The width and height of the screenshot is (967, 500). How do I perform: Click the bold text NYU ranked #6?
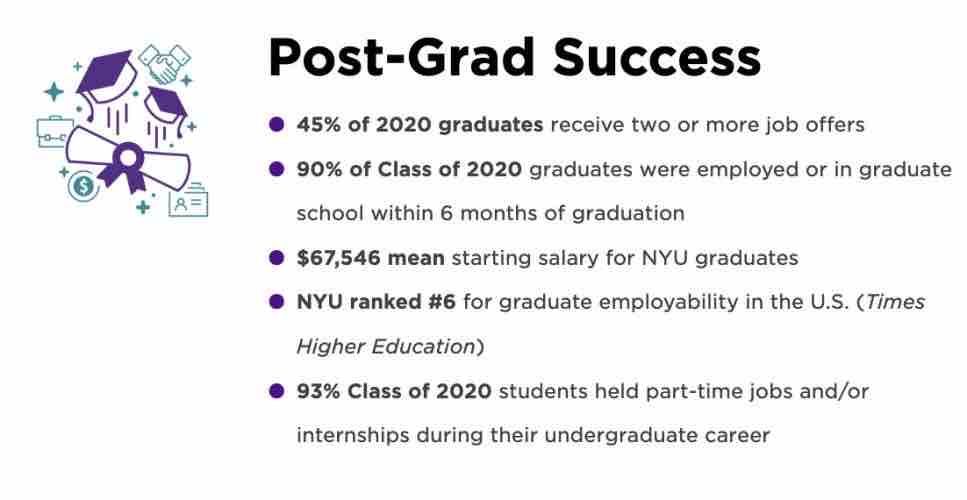coord(376,302)
